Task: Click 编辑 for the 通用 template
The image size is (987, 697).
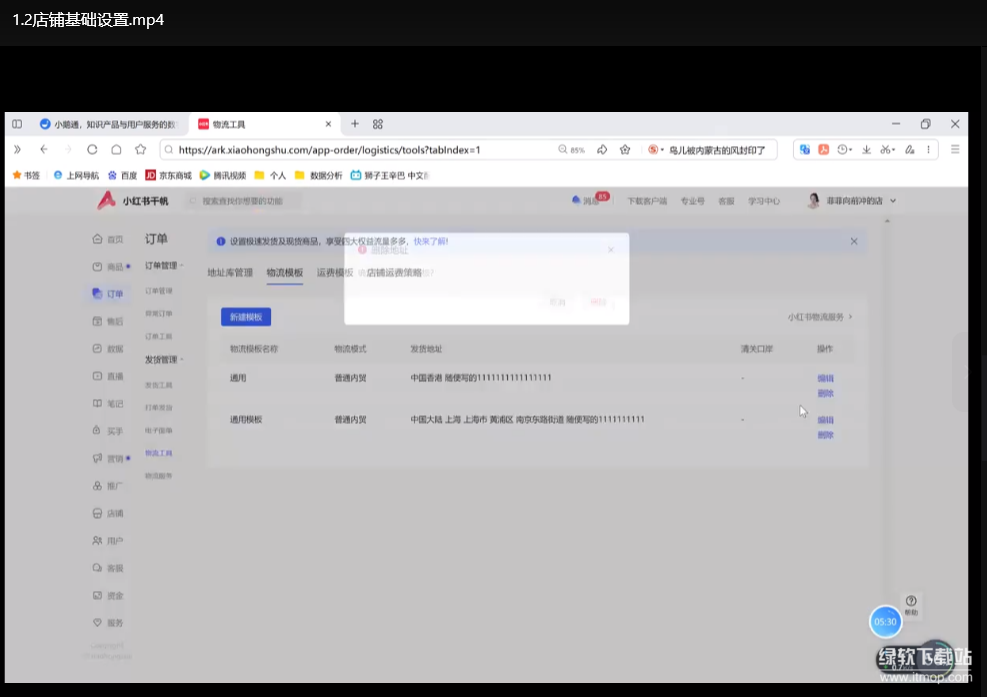Action: [x=825, y=378]
